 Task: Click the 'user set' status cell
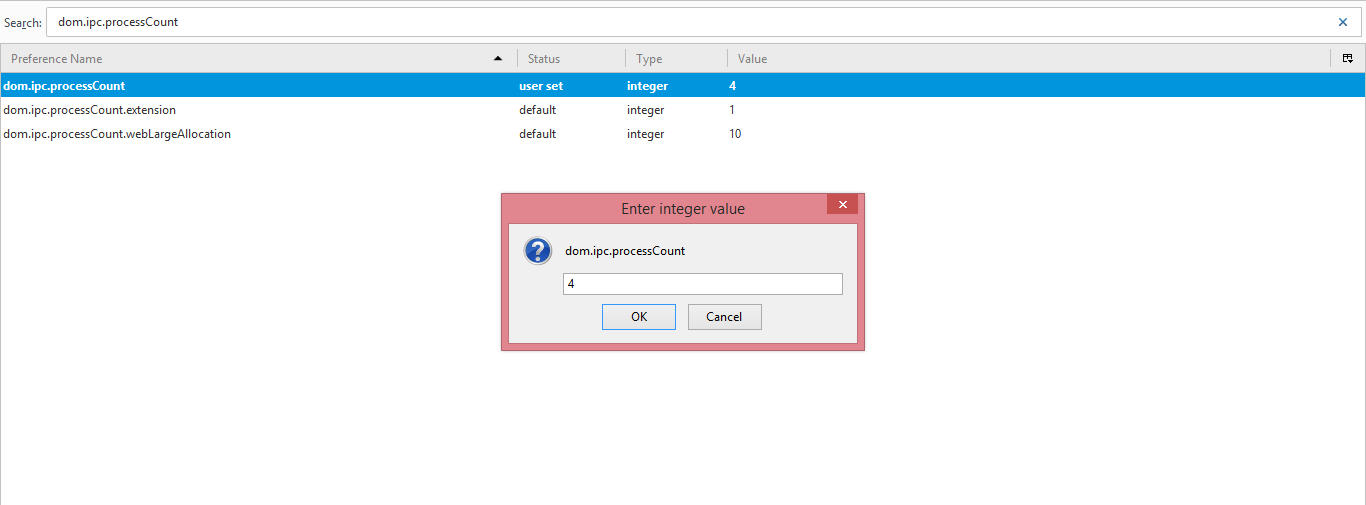pos(541,86)
